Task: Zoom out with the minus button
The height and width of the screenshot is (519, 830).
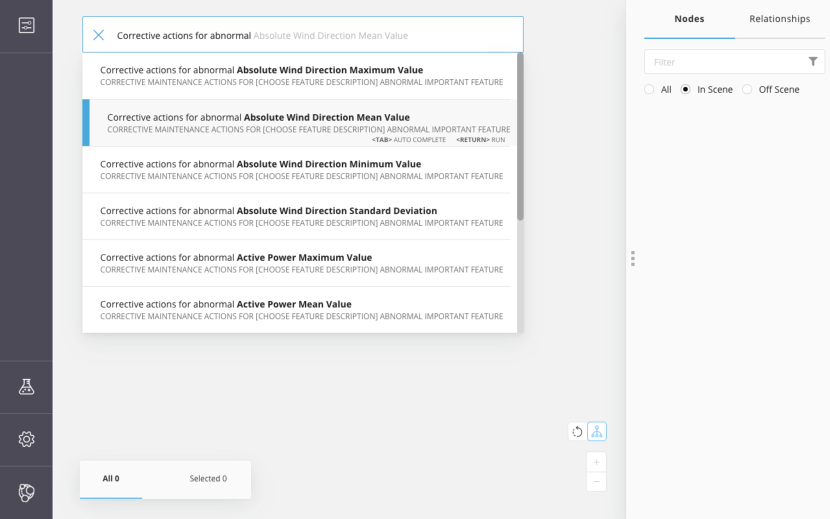Action: point(597,481)
